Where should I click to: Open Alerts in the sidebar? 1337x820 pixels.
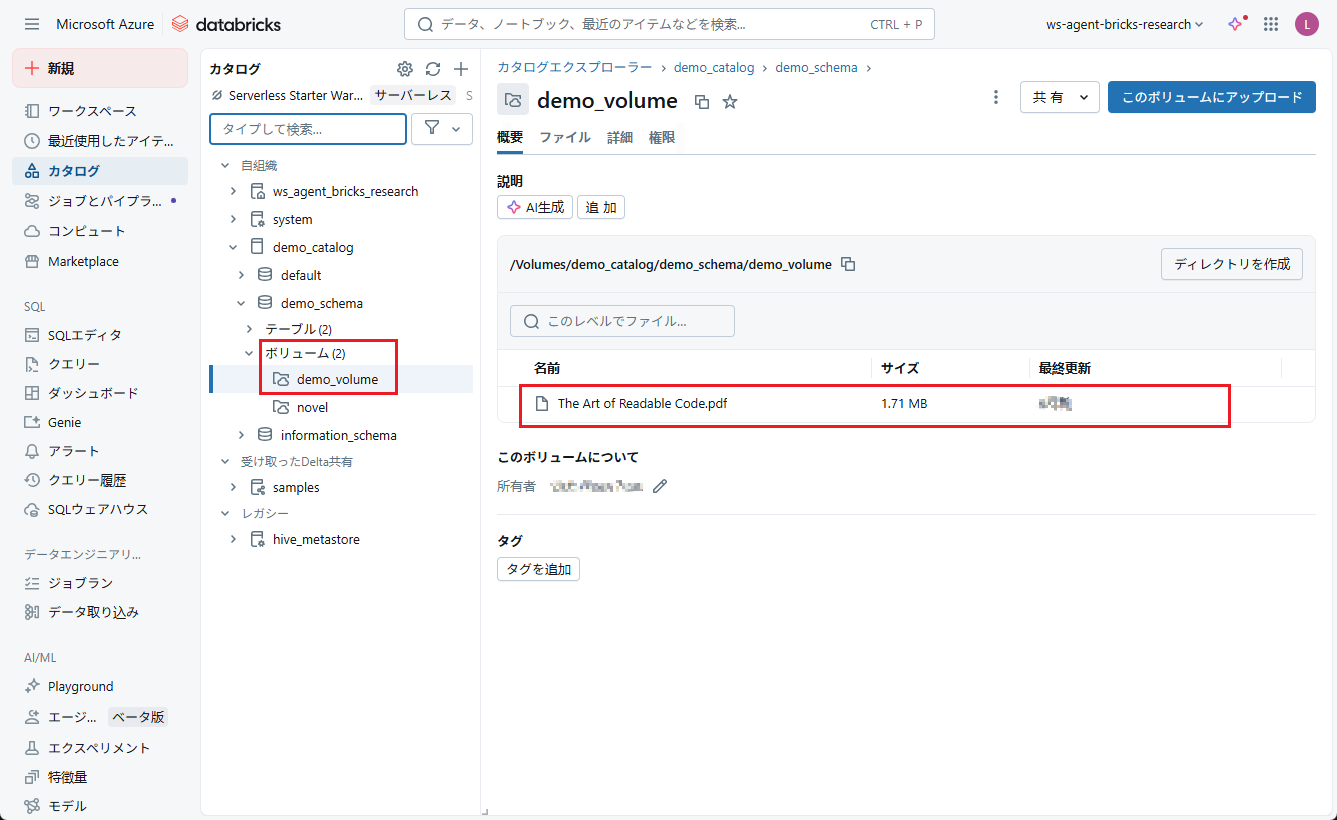pos(100,451)
